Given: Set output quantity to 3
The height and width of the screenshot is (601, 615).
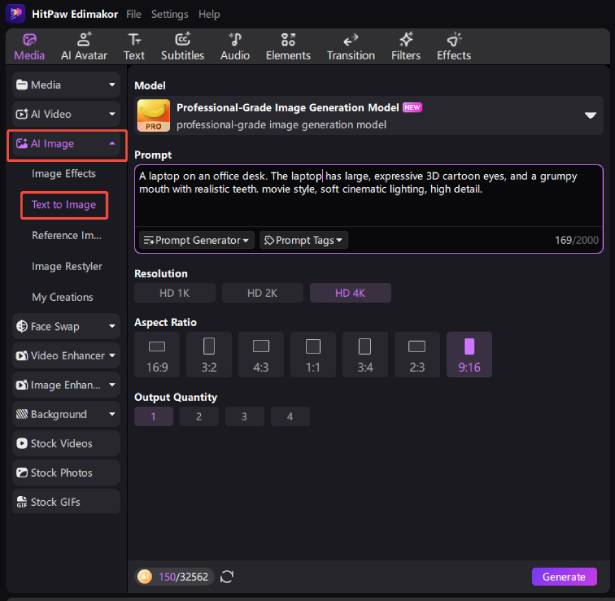Looking at the screenshot, I should coord(244,416).
